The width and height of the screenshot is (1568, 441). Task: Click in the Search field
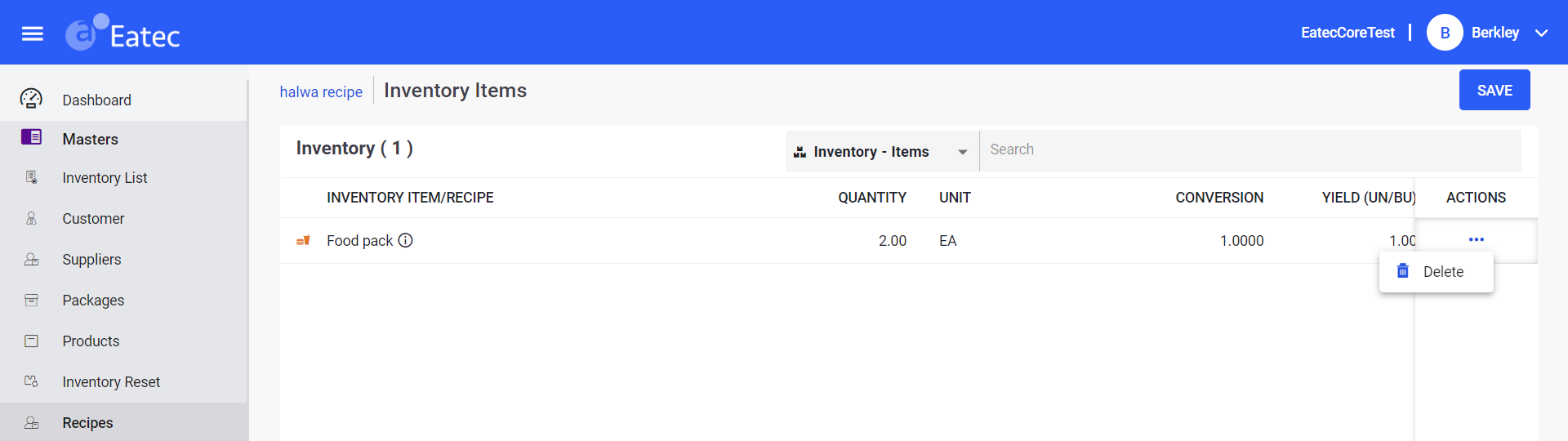[x=1249, y=150]
